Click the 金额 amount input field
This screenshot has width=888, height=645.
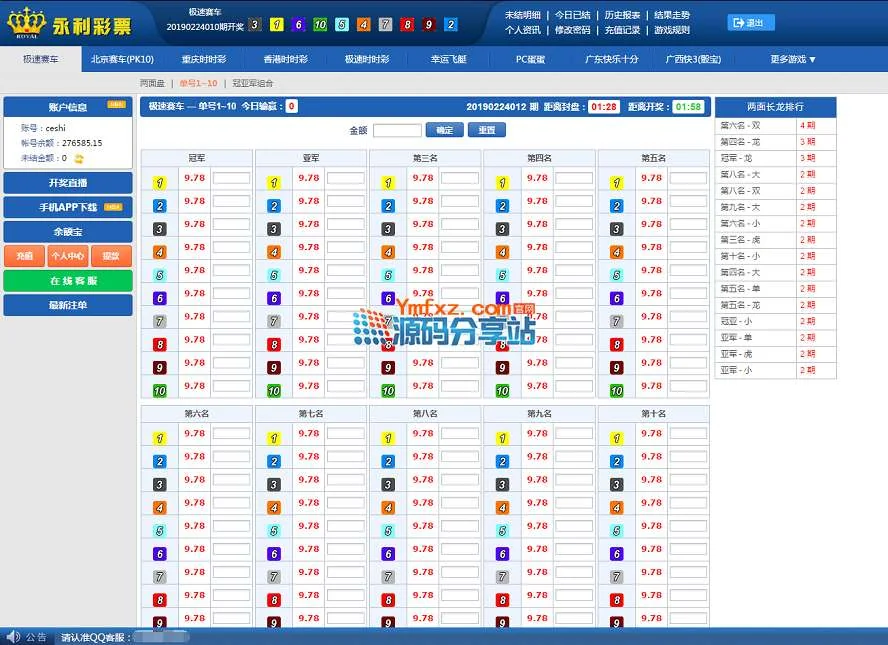397,130
